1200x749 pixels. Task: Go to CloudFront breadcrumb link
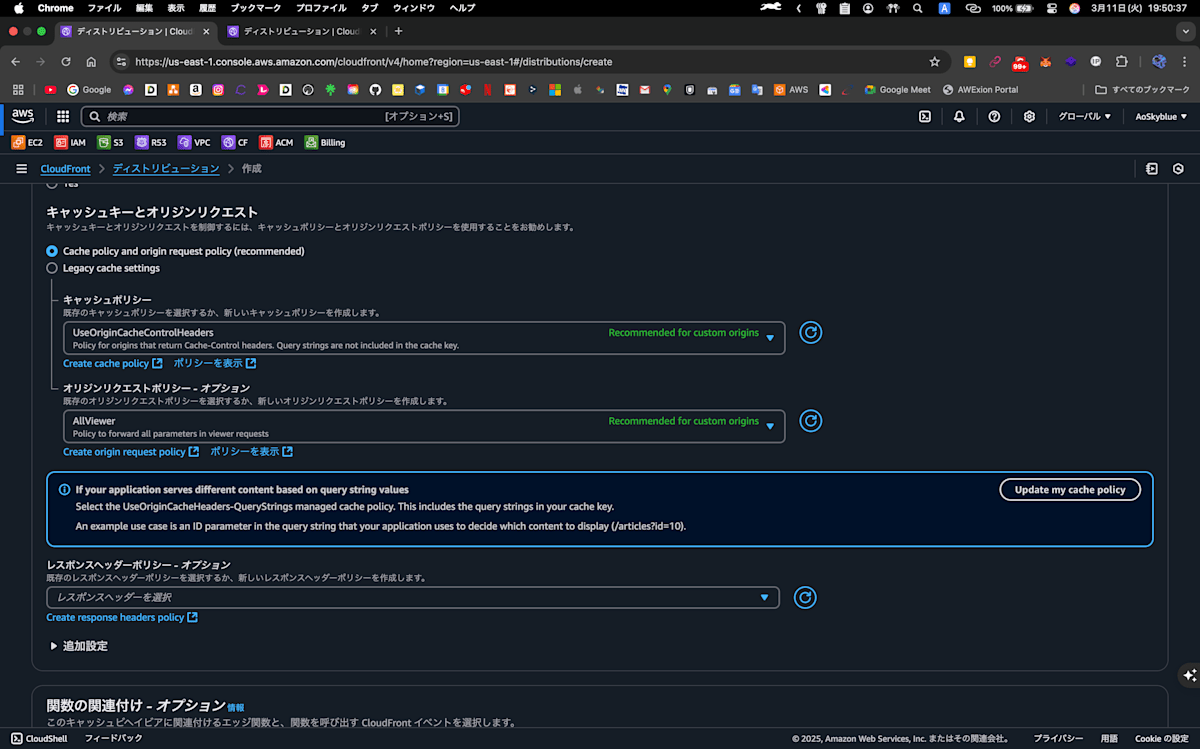pyautogui.click(x=65, y=169)
